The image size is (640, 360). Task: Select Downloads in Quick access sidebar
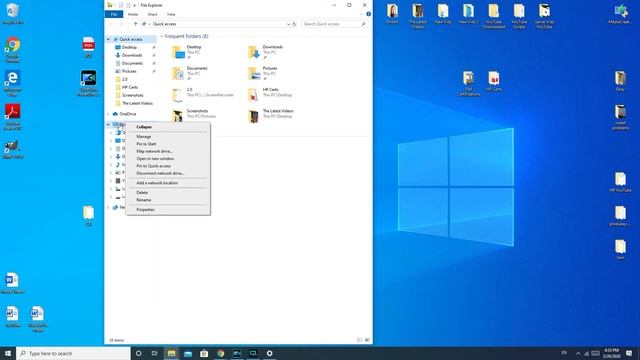tap(132, 55)
